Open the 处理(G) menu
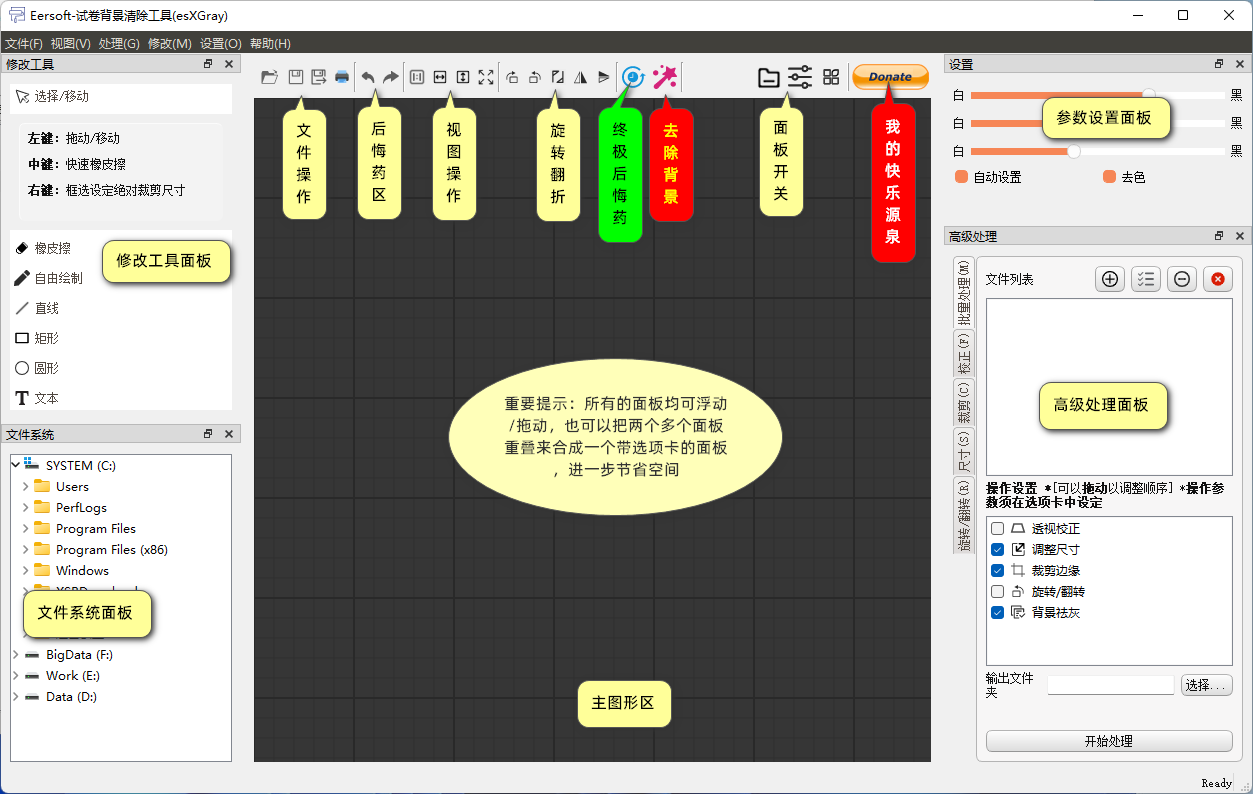Screen dimensions: 1253x794 tap(119, 44)
